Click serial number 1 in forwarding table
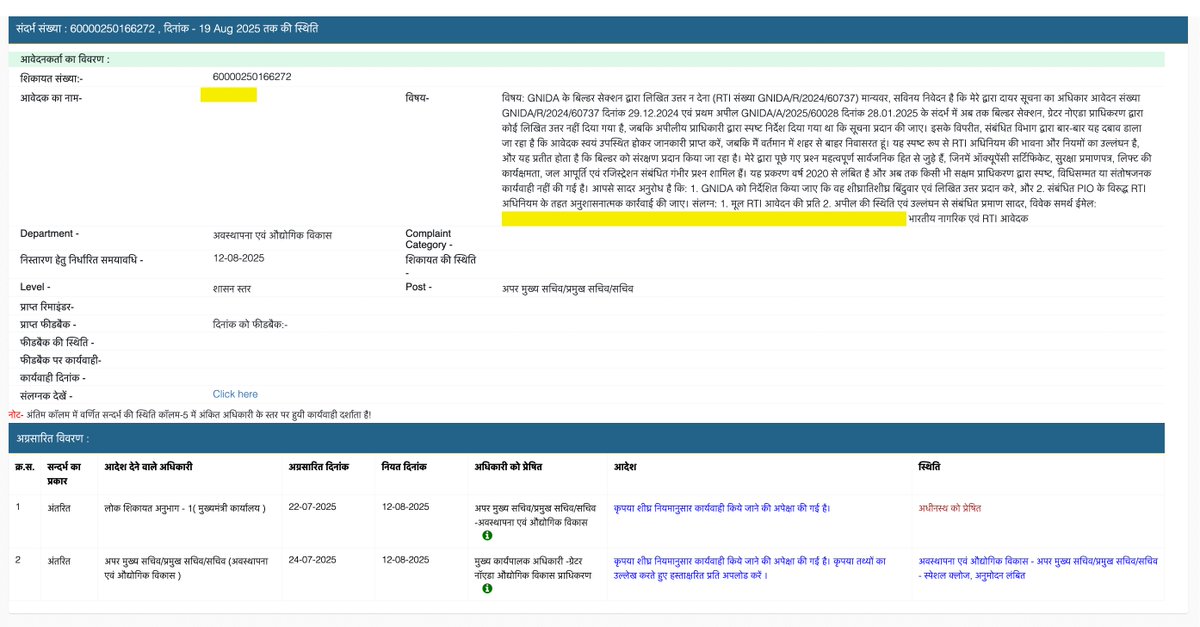Viewport: 1200px width, 627px height. click(18, 507)
